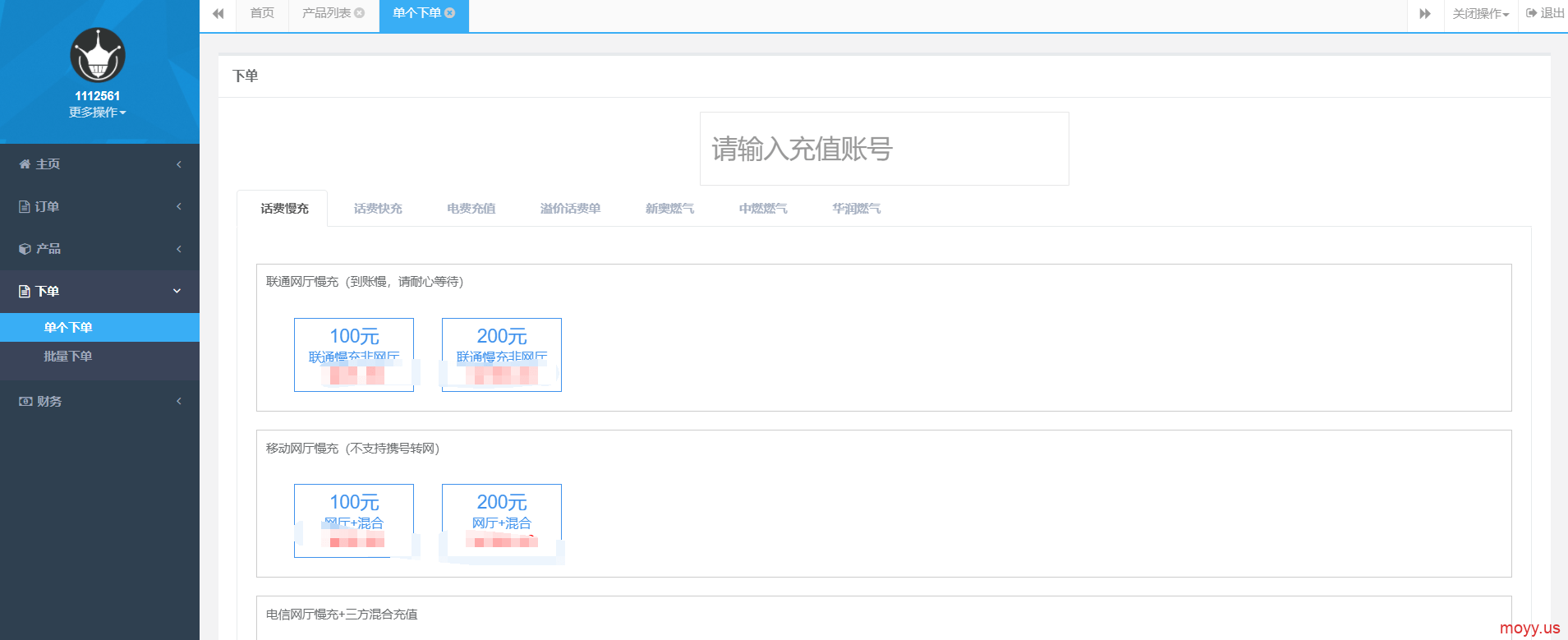Select 单个下单 in the sidebar

[99, 327]
